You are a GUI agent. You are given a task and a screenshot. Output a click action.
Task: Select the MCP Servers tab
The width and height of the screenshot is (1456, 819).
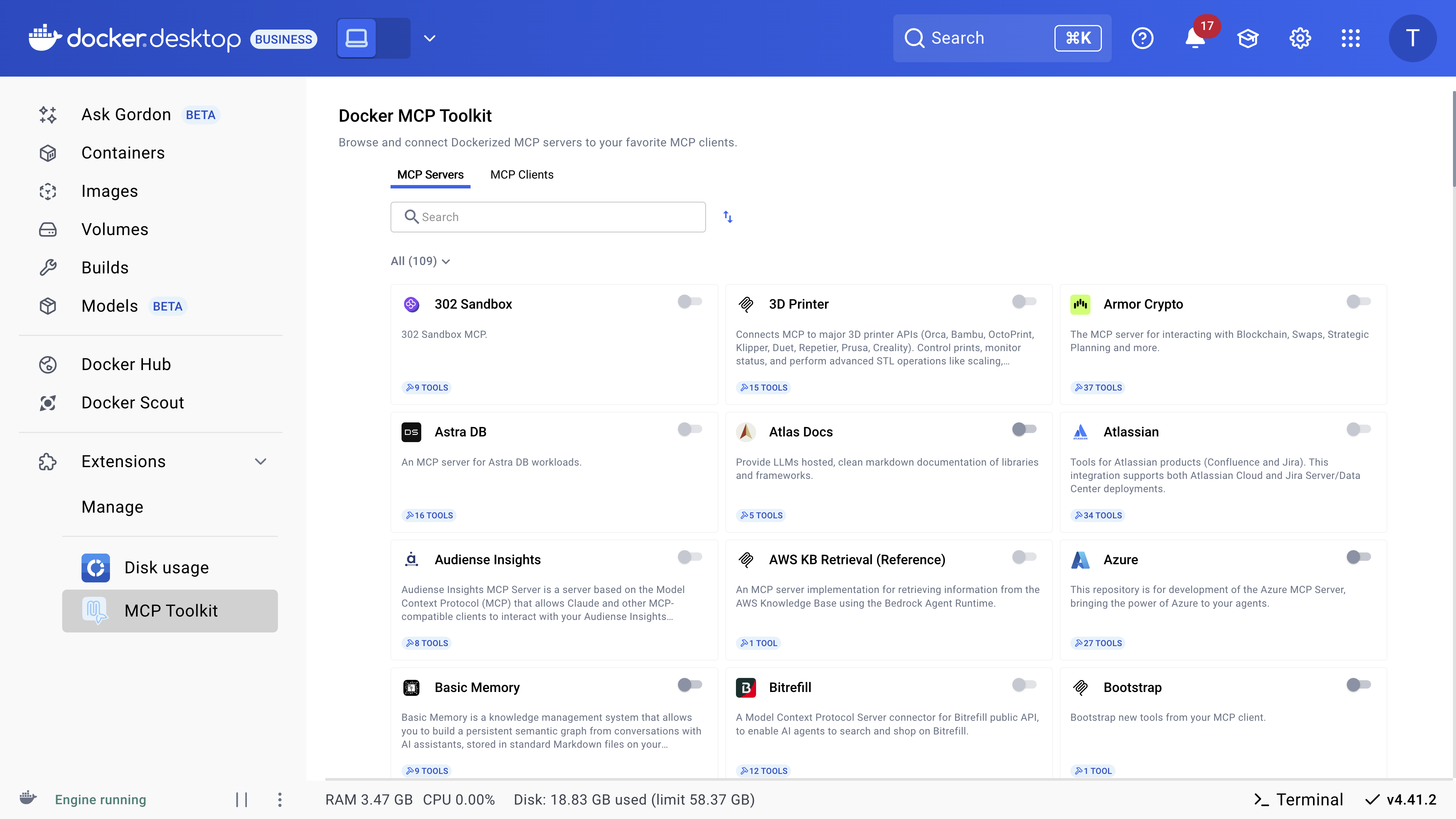pyautogui.click(x=430, y=175)
